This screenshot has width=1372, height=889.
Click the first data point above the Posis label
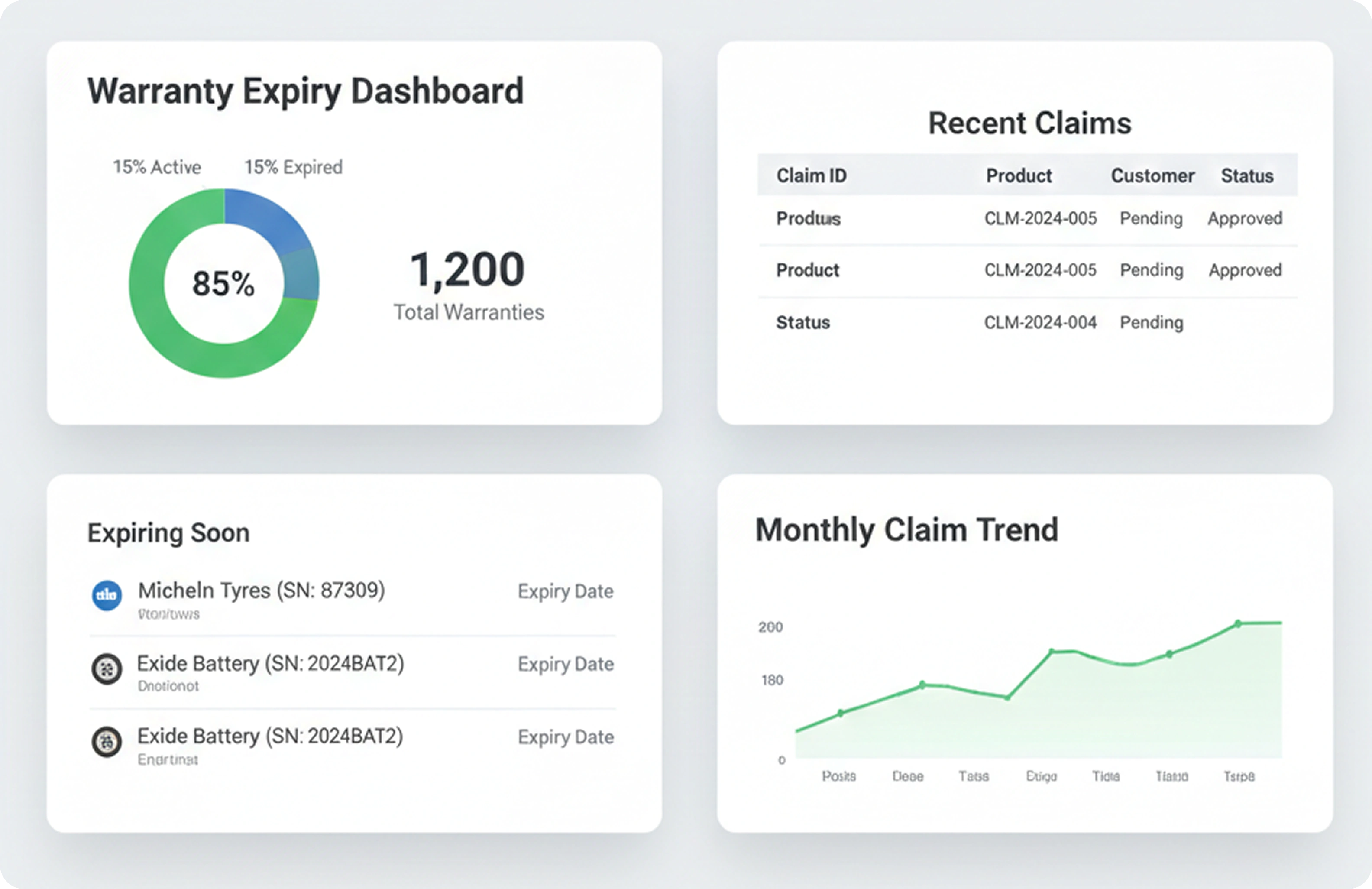point(841,713)
